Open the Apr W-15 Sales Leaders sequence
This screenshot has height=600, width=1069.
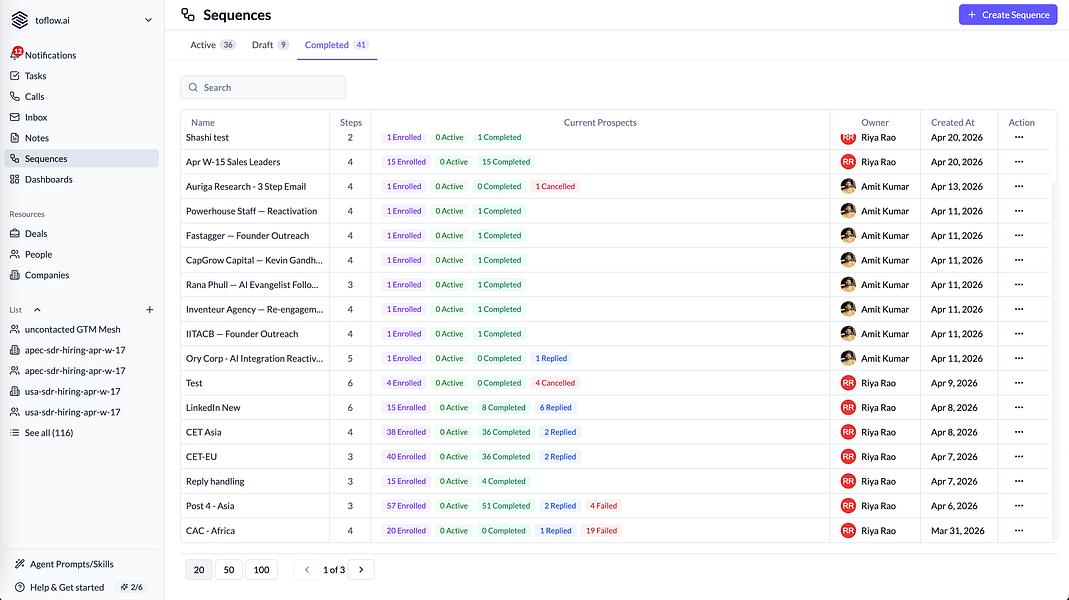[x=233, y=162]
